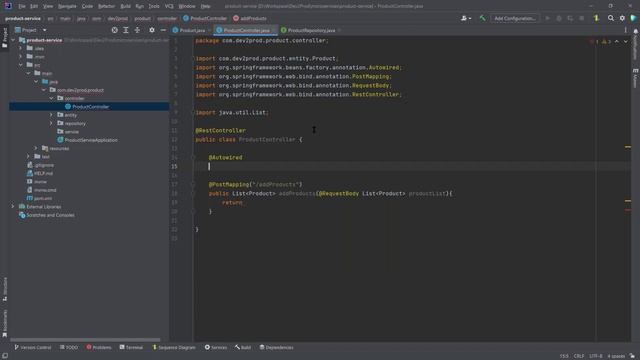Click the Debug bug icon in toolbar
This screenshot has width=640, height=360.
559,18
